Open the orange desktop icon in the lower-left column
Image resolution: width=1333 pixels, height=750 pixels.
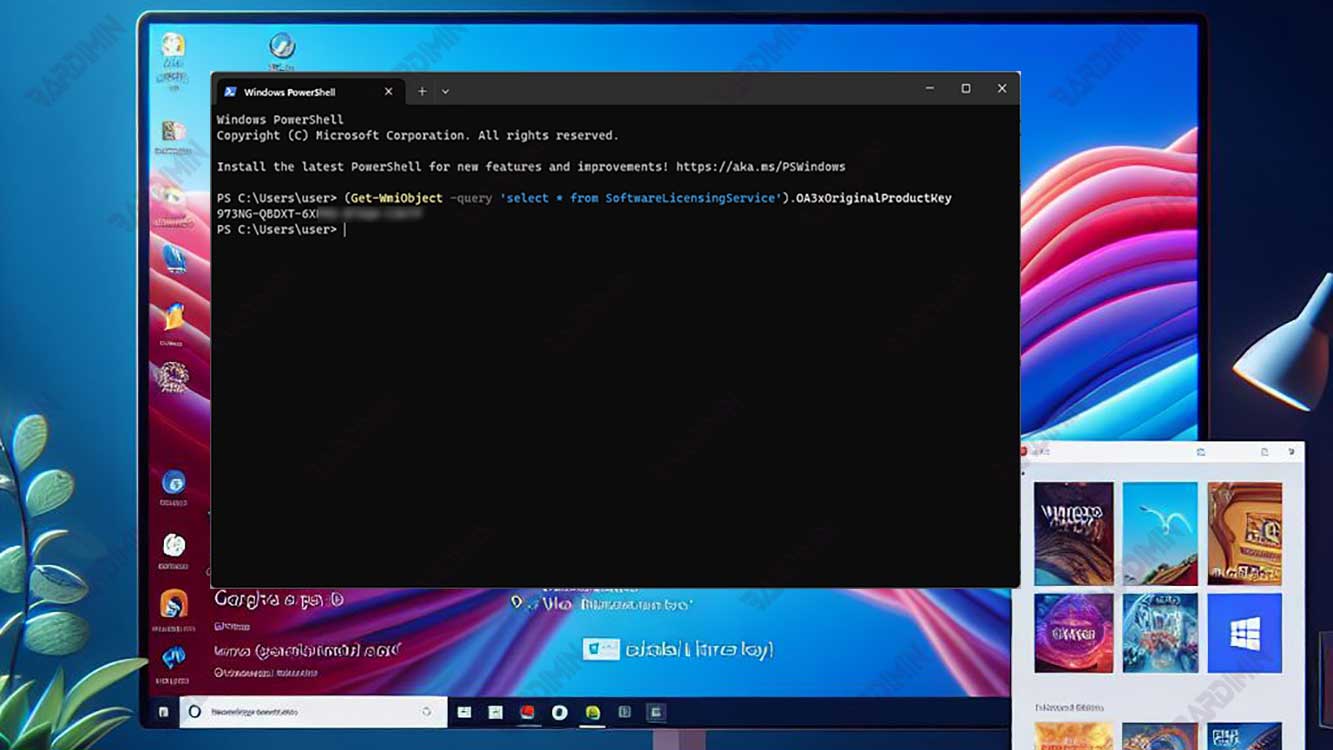[174, 604]
